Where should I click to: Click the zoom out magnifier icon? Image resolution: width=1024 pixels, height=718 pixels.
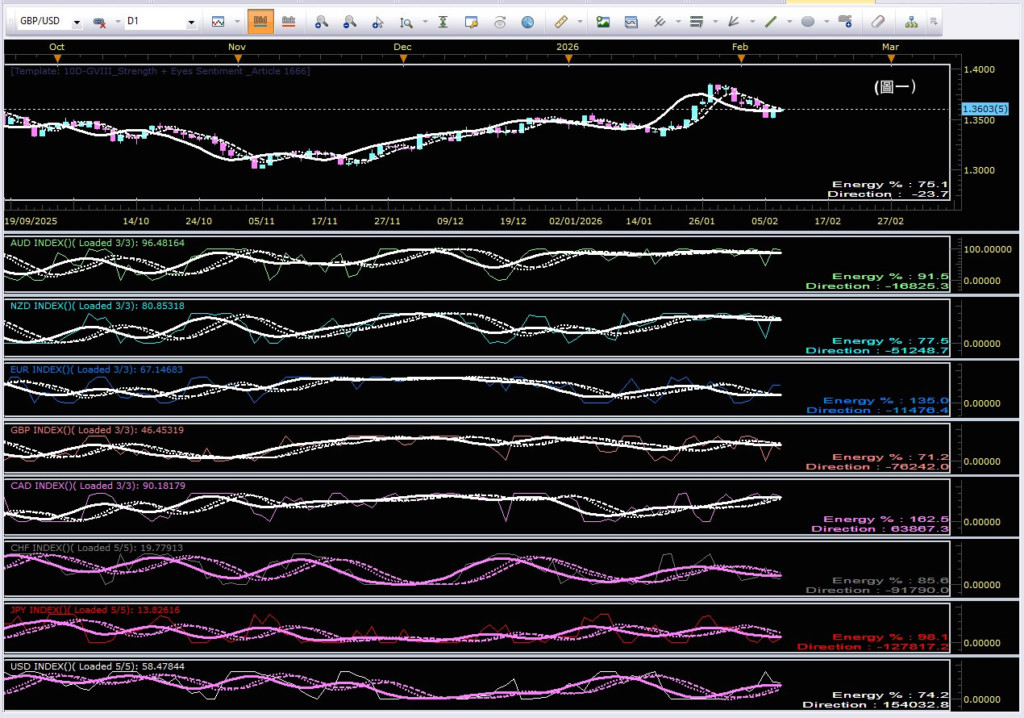(349, 21)
